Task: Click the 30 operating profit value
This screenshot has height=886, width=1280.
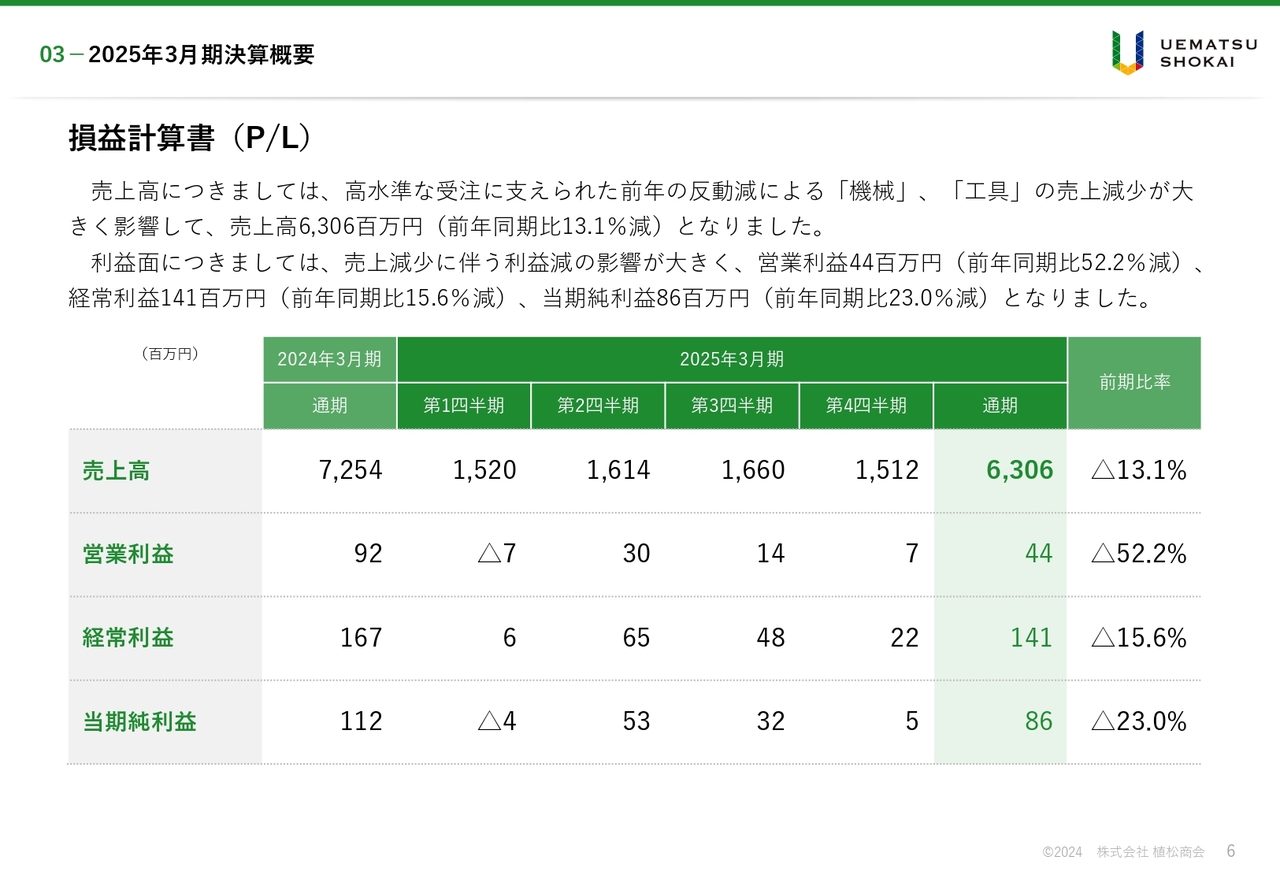Action: (x=637, y=554)
